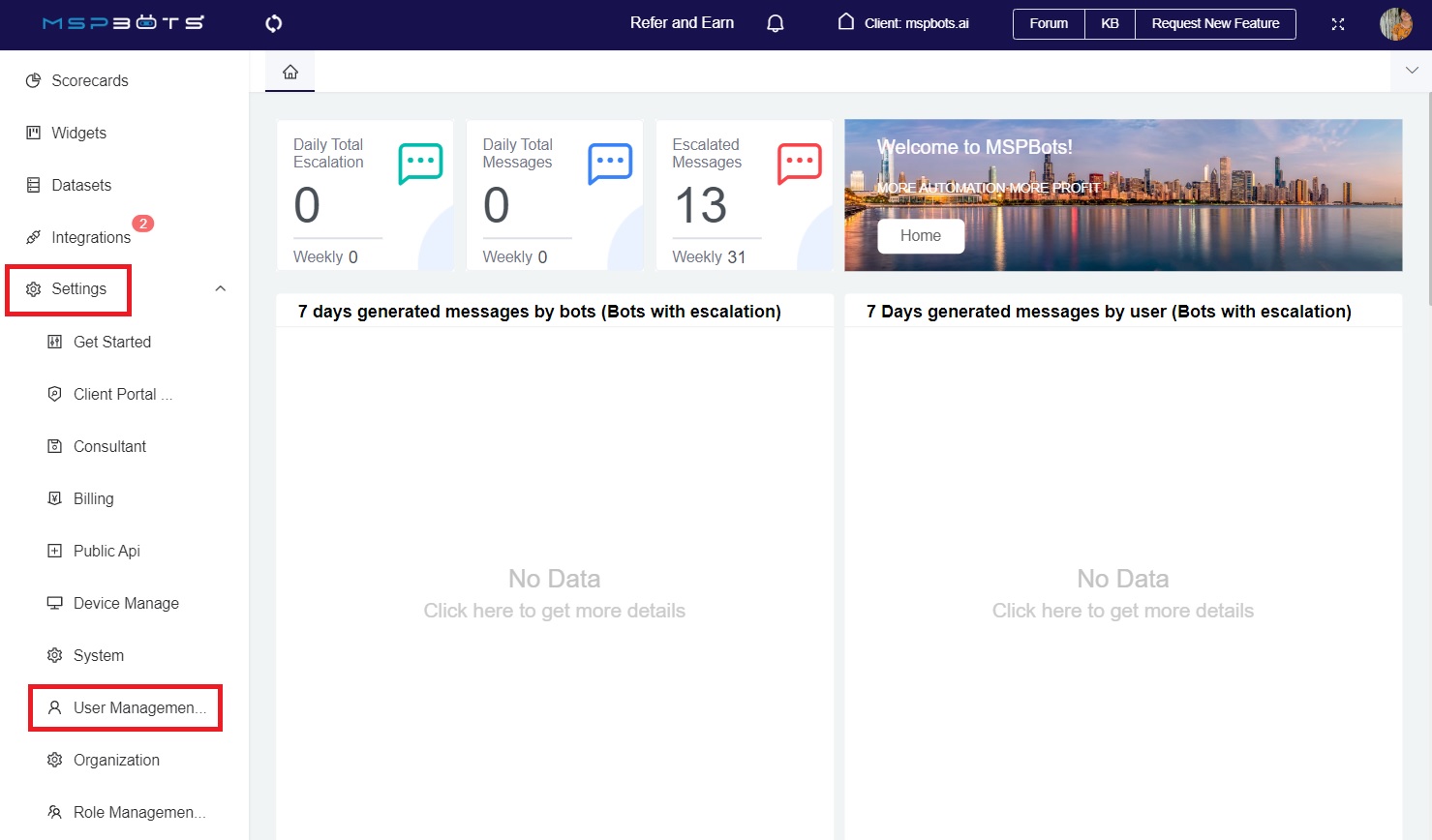Image resolution: width=1432 pixels, height=840 pixels.
Task: Open Integrations from the sidebar
Action: [x=90, y=237]
